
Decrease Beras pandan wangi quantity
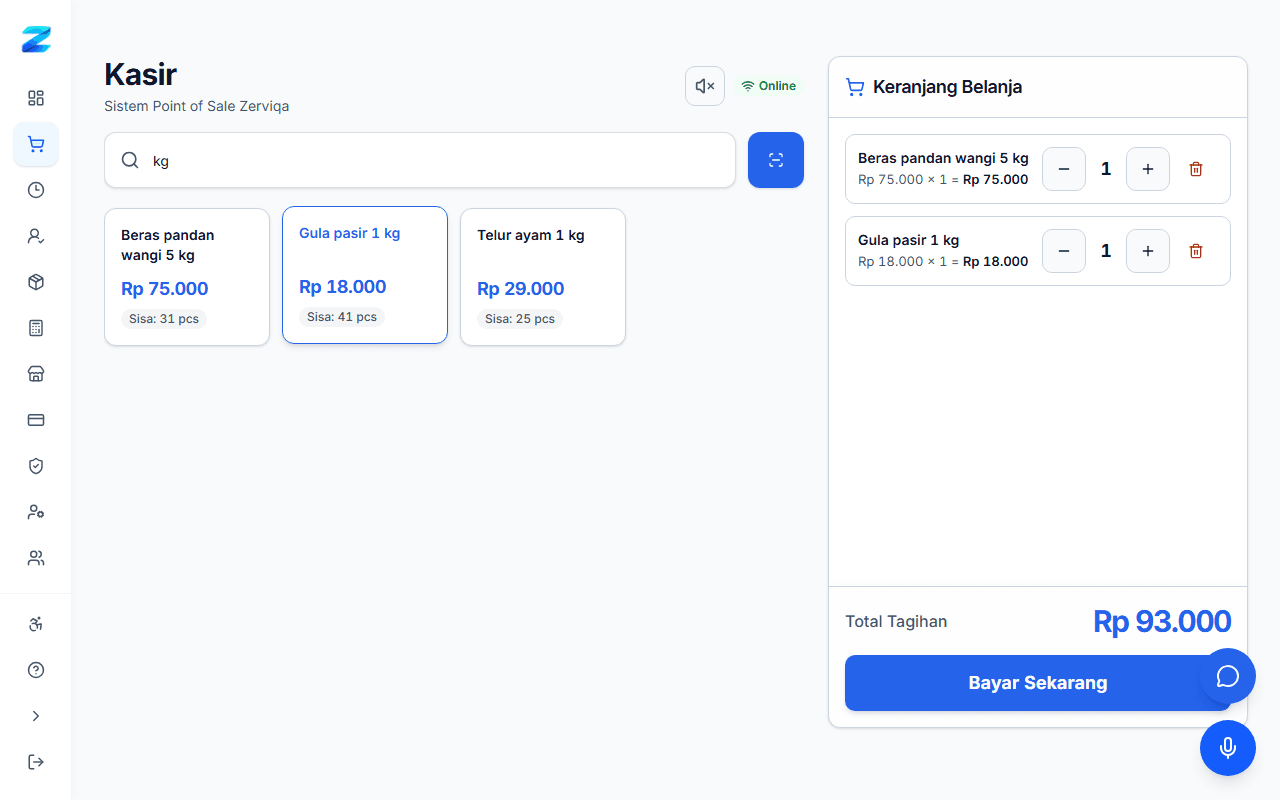point(1064,169)
